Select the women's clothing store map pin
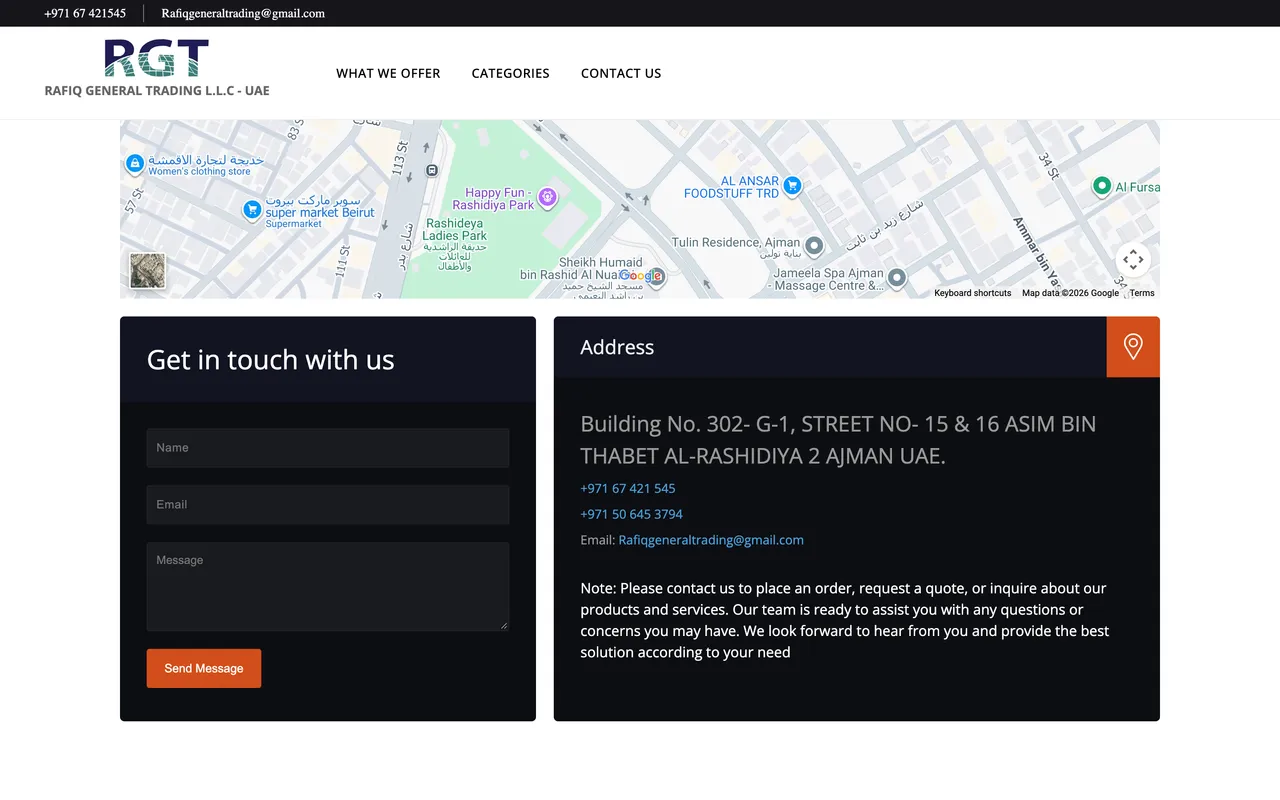 135,164
